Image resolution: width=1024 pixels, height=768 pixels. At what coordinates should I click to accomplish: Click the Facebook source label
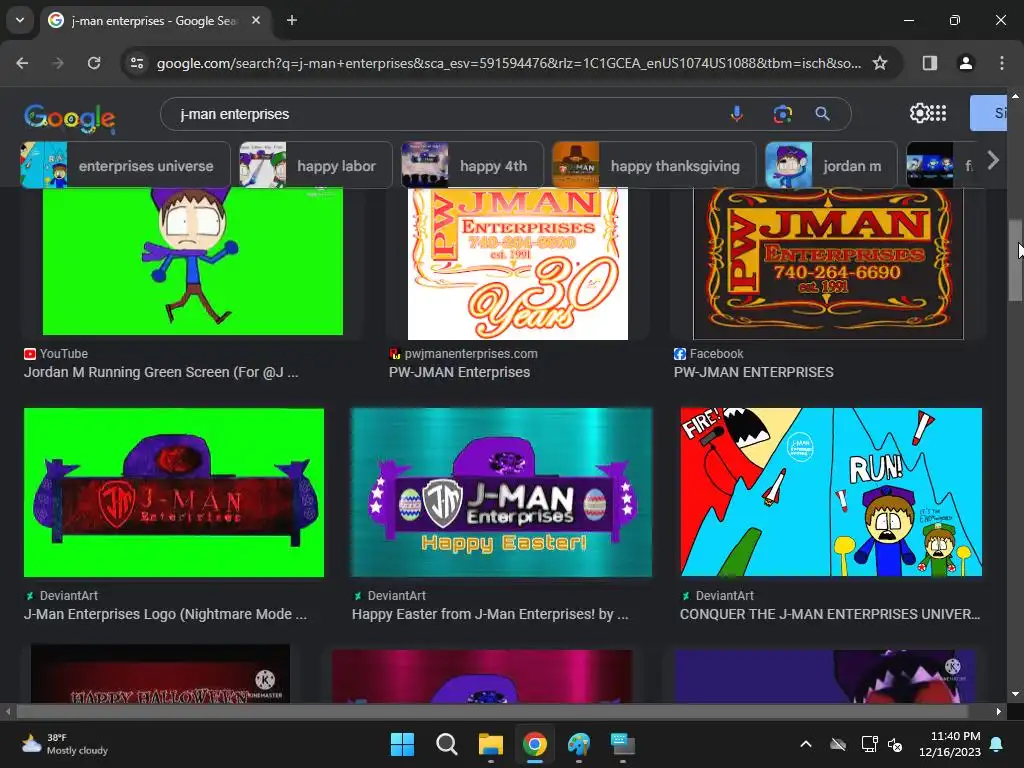pyautogui.click(x=716, y=353)
